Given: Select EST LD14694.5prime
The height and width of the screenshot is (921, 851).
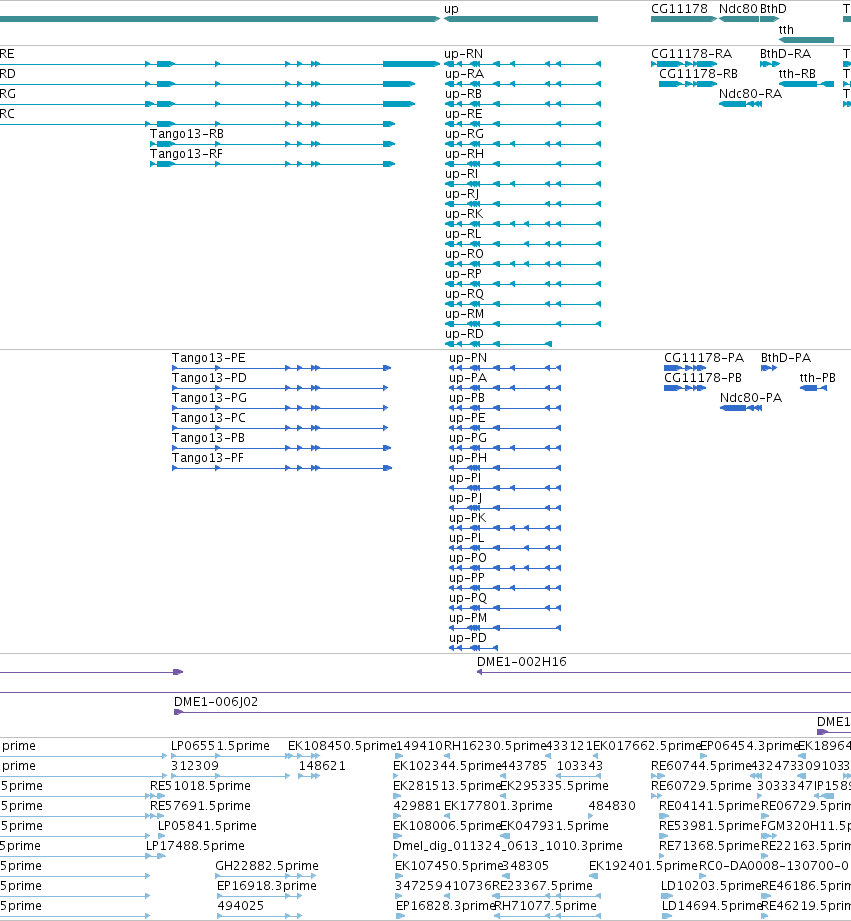Looking at the screenshot, I should [711, 906].
